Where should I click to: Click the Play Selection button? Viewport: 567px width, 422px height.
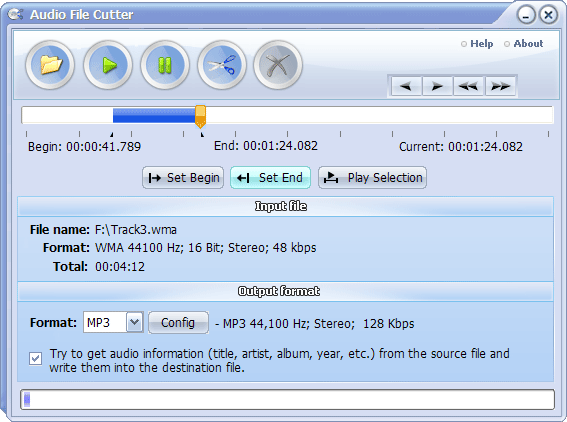coord(372,178)
